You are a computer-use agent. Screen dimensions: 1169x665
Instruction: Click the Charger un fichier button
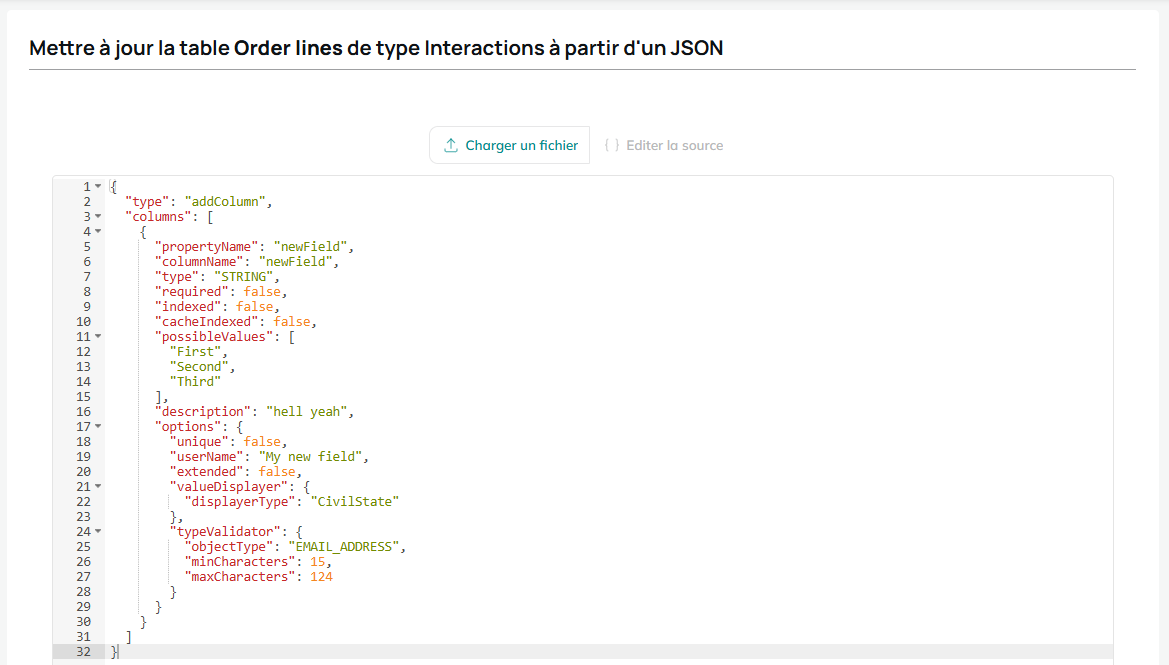(x=510, y=145)
